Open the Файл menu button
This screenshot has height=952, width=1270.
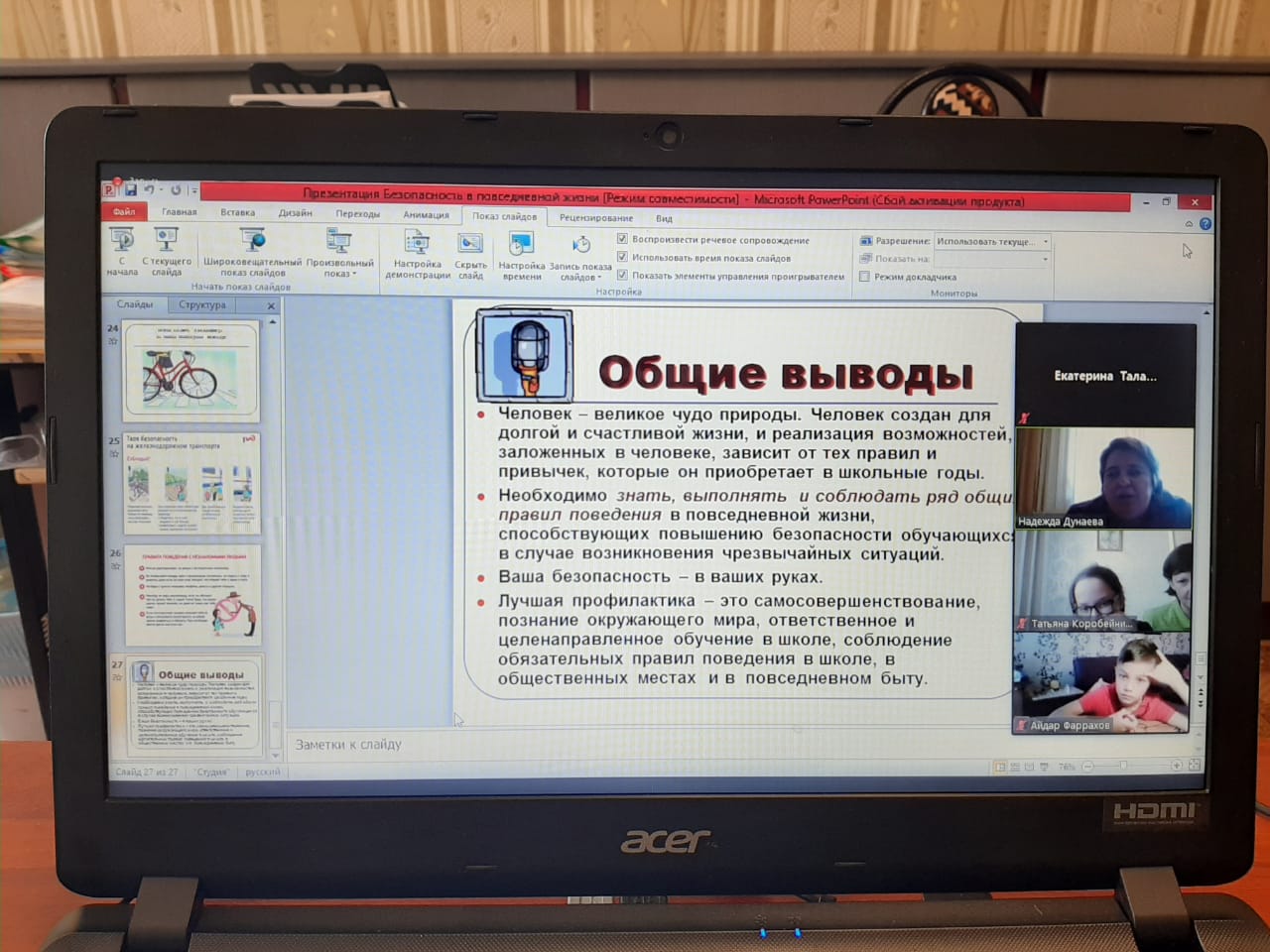[x=124, y=211]
